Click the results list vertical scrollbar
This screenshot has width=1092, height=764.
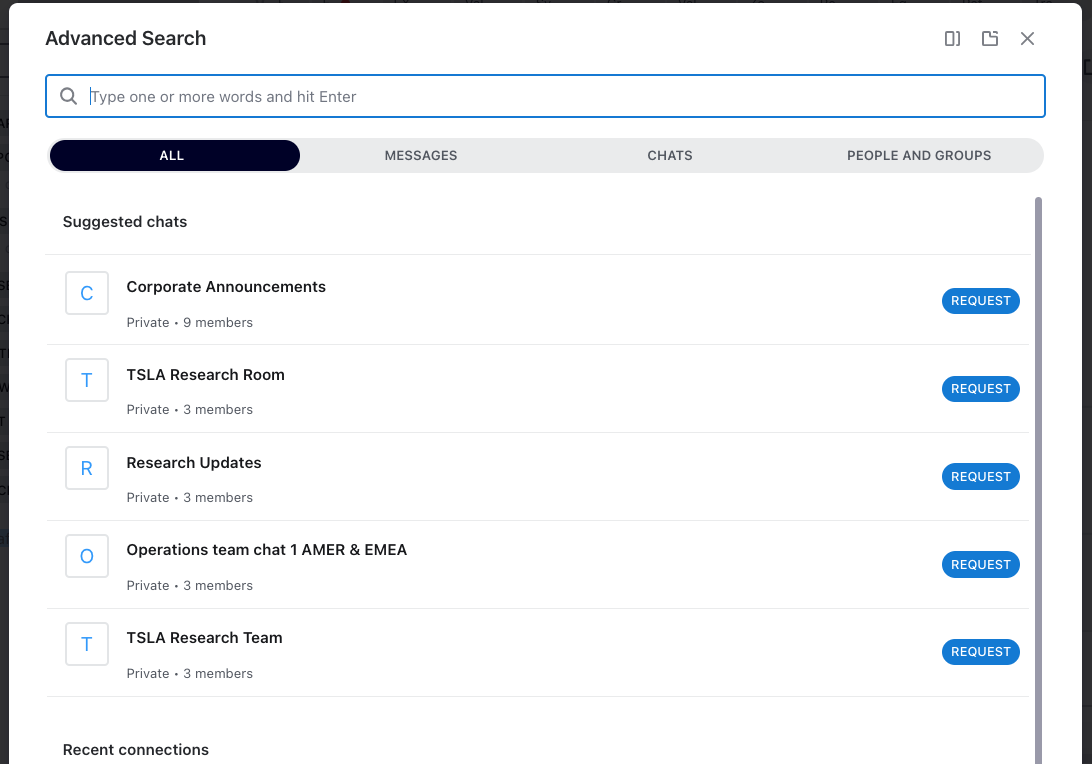click(1038, 481)
